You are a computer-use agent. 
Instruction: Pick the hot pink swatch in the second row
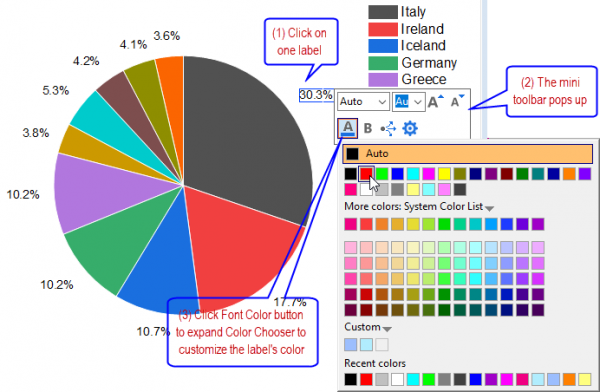pos(351,189)
